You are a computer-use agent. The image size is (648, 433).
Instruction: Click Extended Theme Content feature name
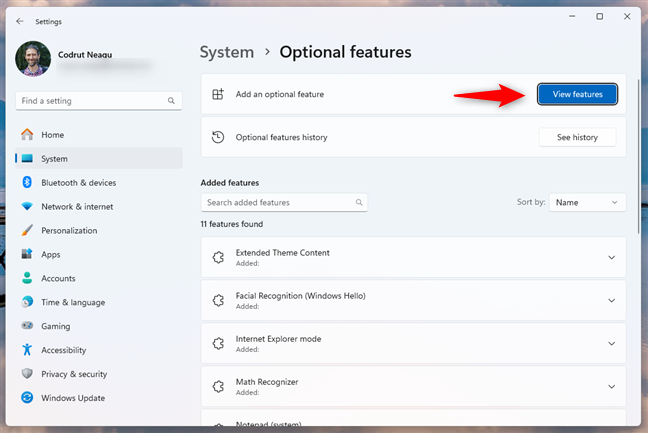coord(283,253)
